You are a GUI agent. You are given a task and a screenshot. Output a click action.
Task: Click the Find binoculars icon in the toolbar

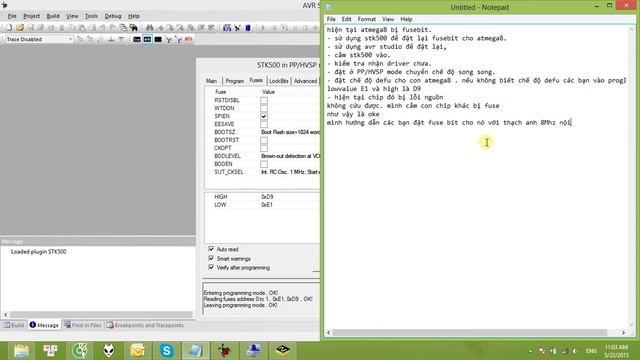pyautogui.click(x=149, y=28)
